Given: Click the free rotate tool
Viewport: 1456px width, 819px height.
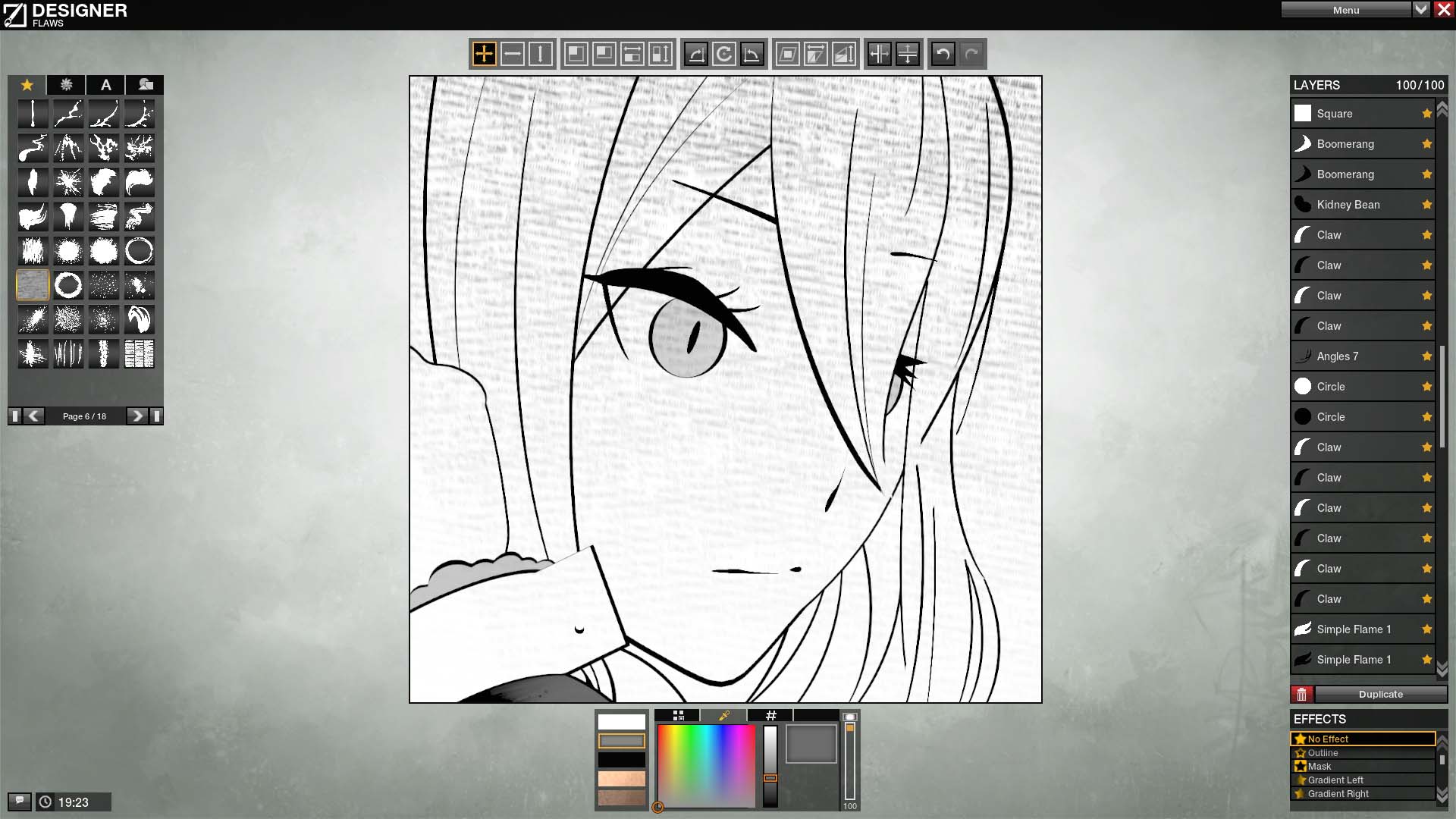Looking at the screenshot, I should click(x=724, y=54).
